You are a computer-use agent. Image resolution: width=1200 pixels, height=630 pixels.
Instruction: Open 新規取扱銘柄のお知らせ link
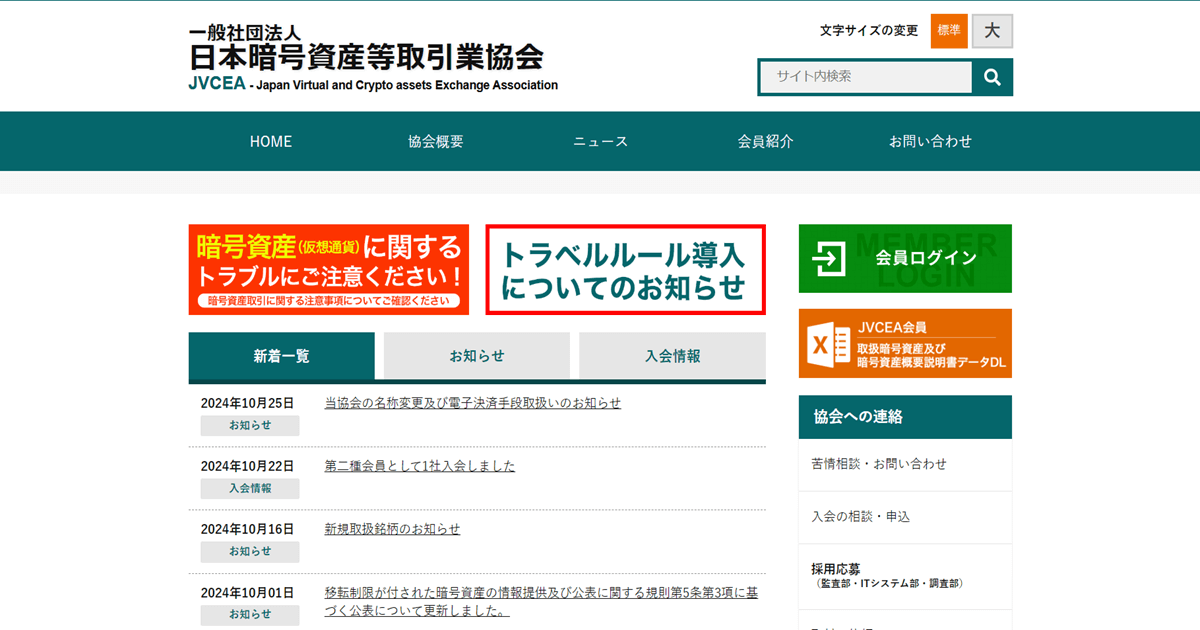click(393, 529)
